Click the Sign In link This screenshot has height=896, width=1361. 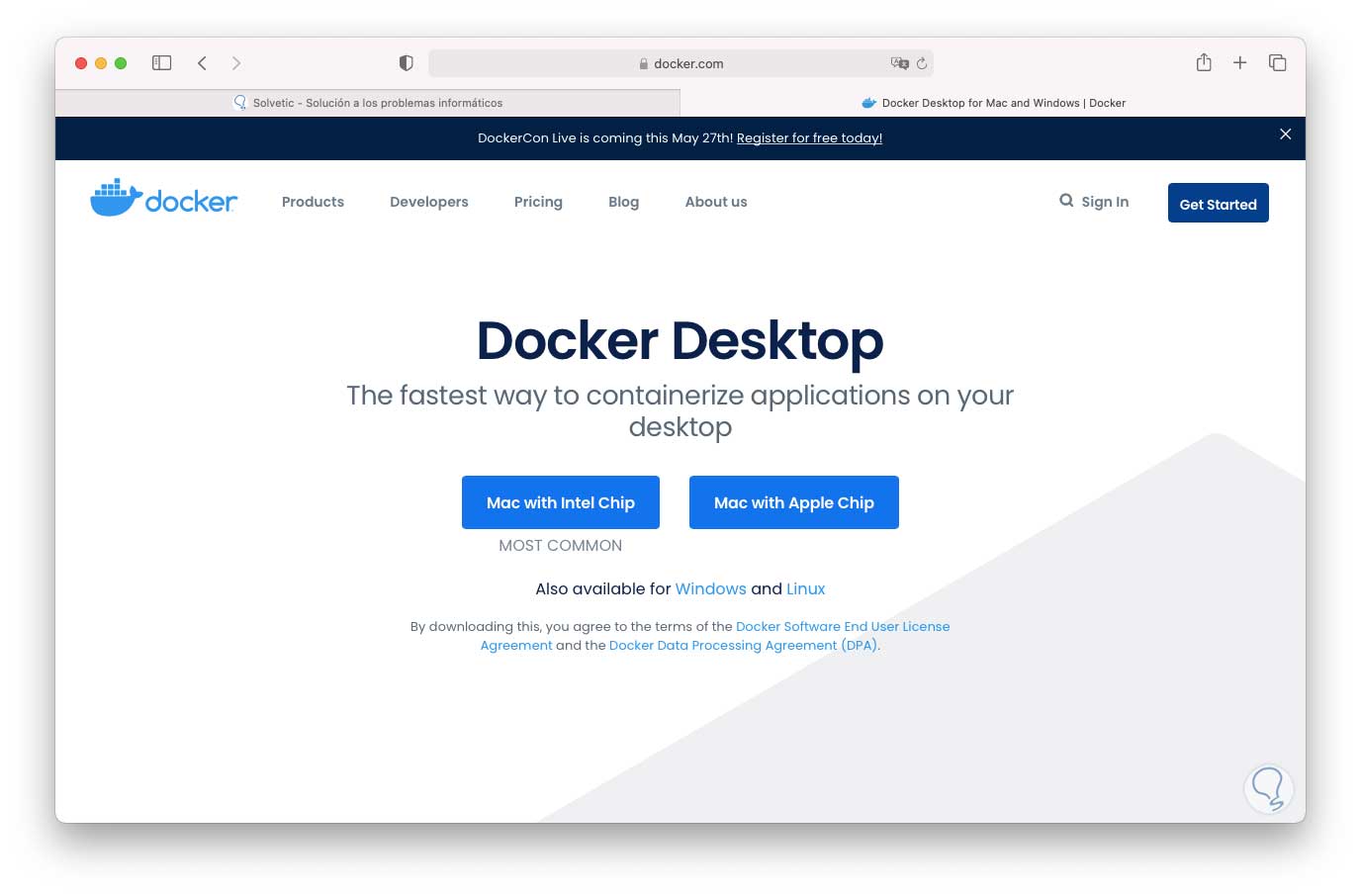point(1105,202)
